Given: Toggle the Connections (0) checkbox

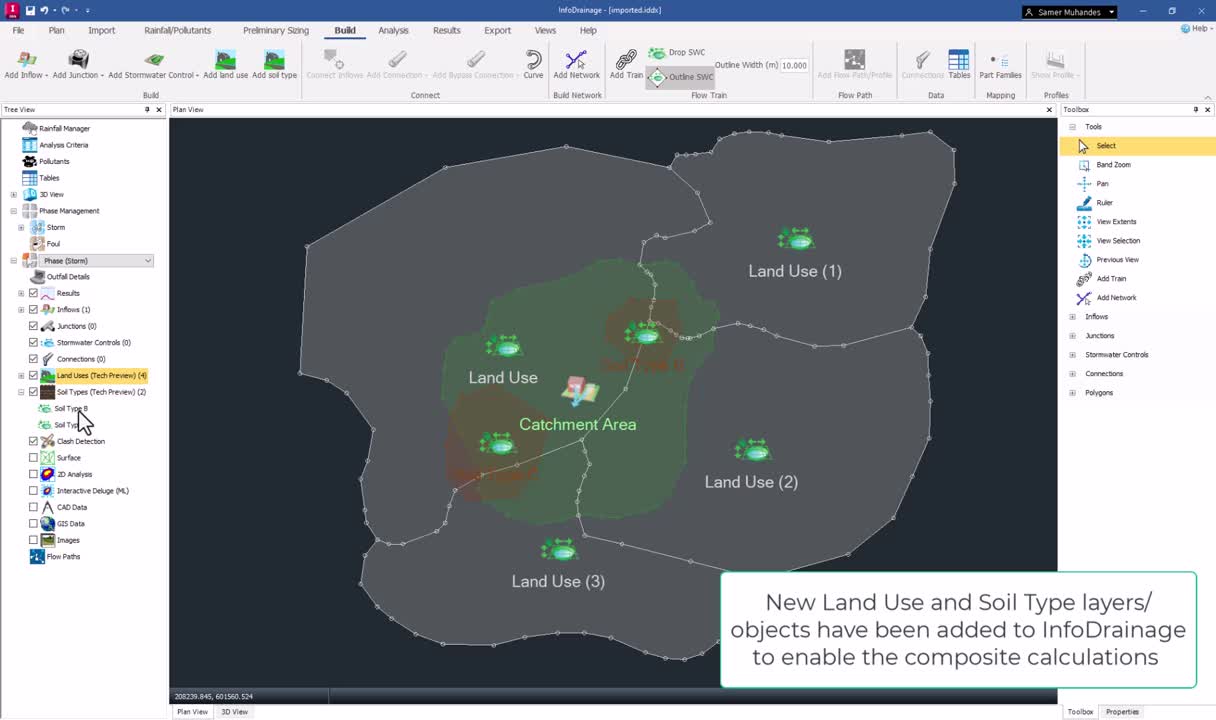Looking at the screenshot, I should click(33, 359).
